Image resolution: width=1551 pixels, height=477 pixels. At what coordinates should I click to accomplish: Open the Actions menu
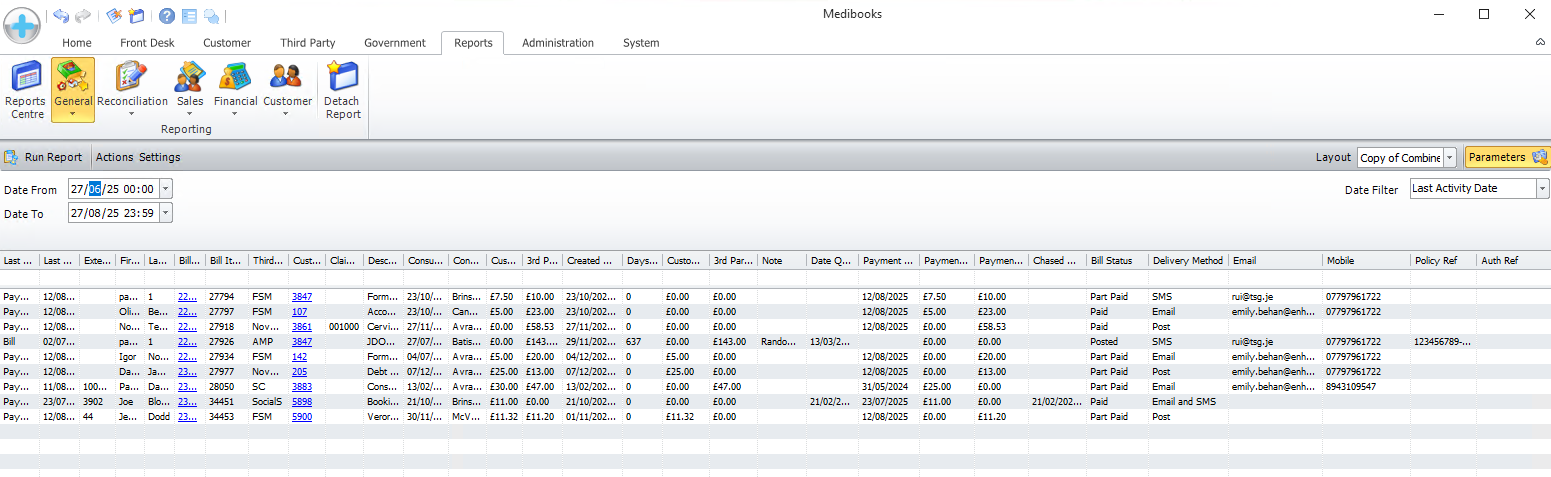(x=114, y=157)
